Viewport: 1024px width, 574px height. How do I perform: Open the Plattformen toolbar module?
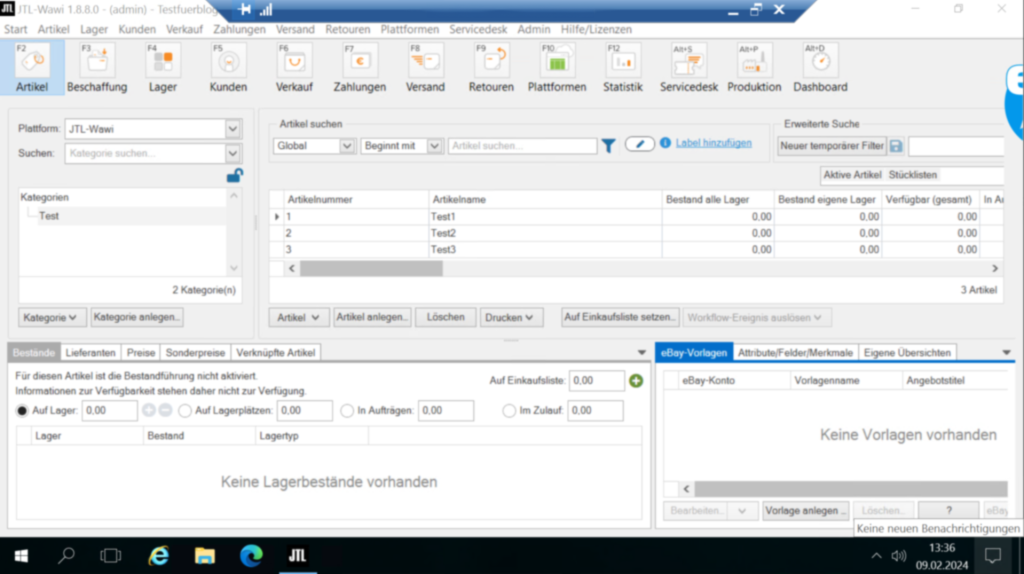click(x=557, y=68)
